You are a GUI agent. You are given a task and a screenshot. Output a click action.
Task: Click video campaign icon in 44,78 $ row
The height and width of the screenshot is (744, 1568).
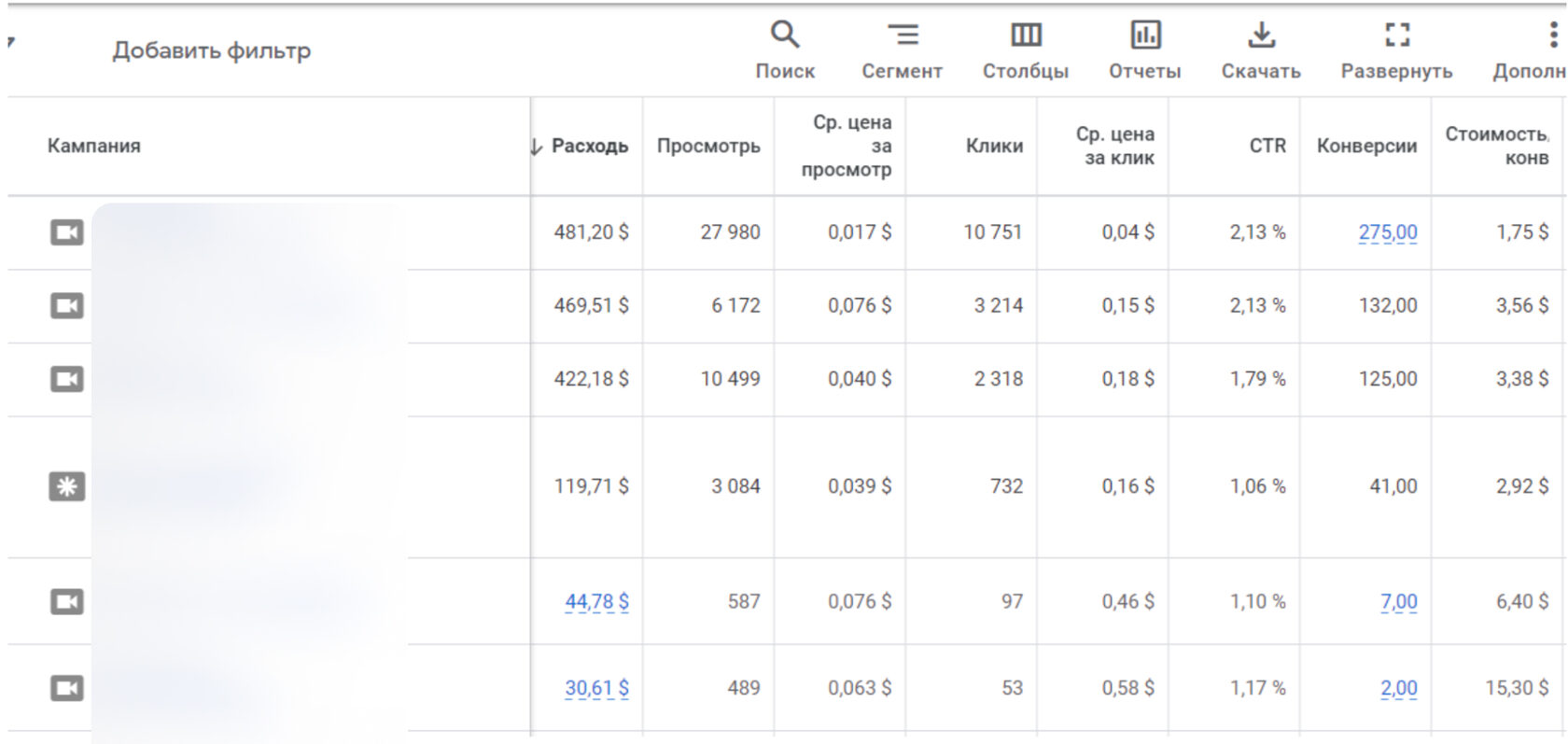[67, 602]
